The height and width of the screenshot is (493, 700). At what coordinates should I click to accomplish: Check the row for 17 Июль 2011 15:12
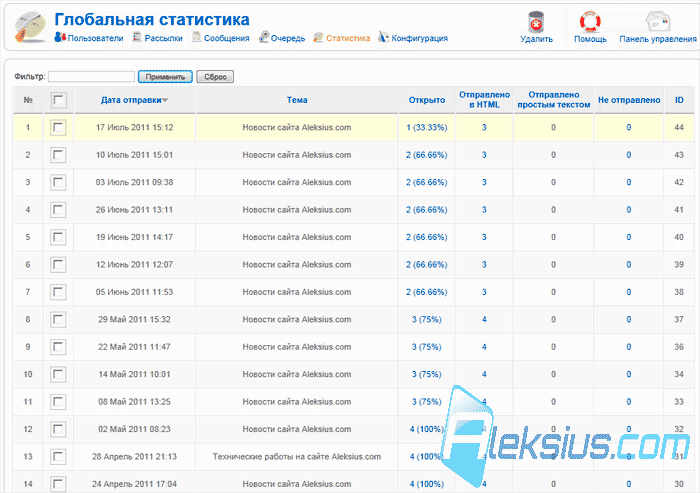coord(58,128)
